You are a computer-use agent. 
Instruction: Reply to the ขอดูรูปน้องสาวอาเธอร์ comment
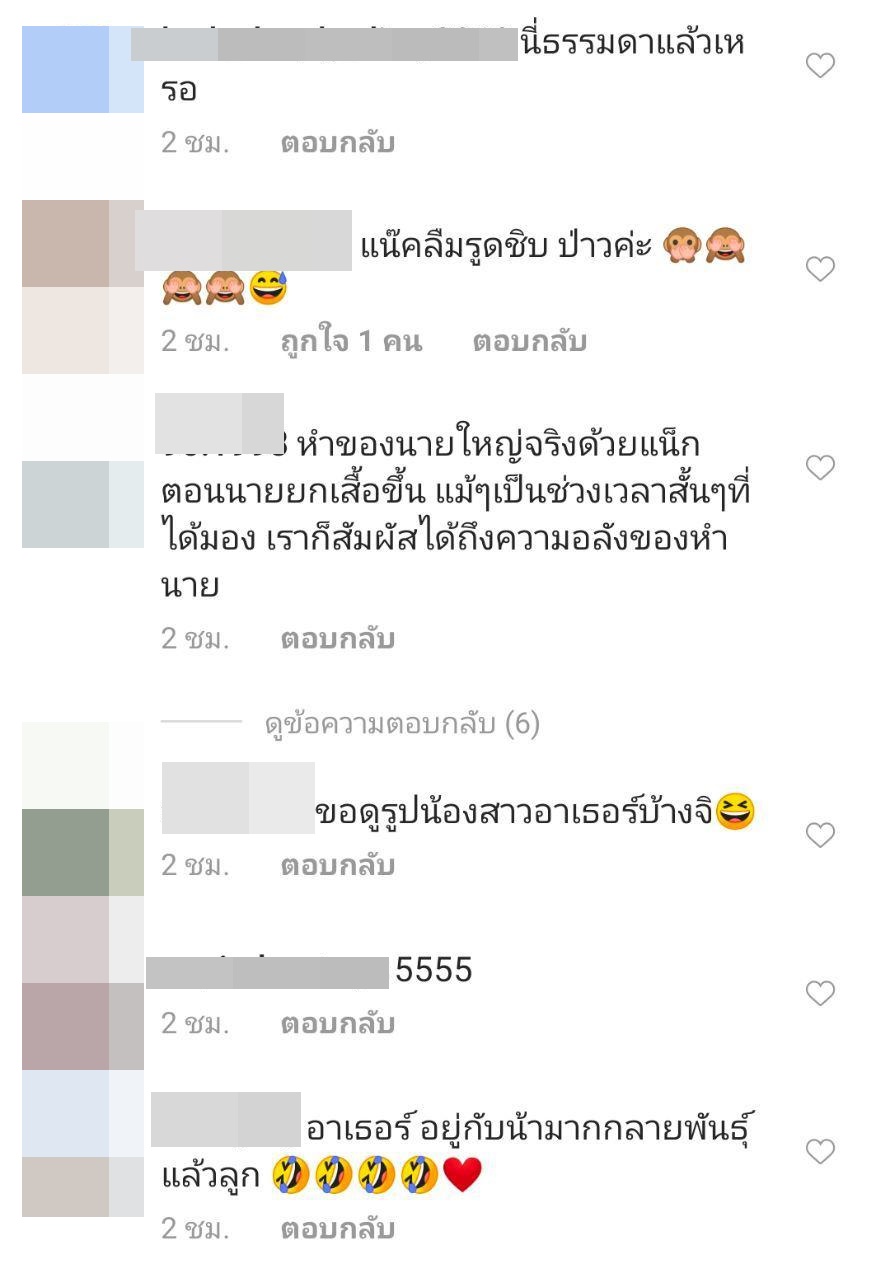tap(338, 865)
